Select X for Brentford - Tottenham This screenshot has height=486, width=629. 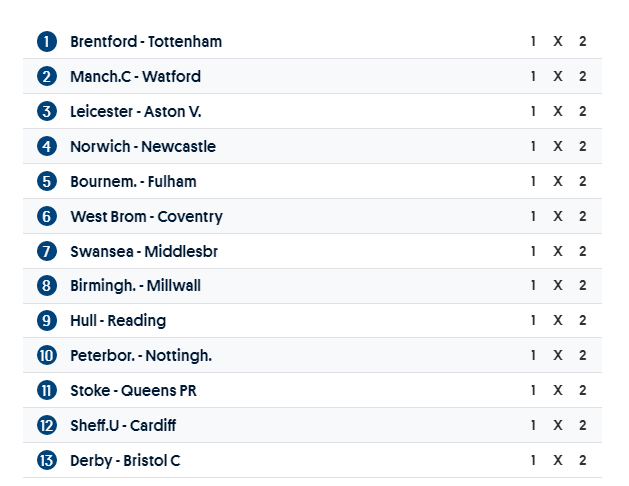(558, 42)
